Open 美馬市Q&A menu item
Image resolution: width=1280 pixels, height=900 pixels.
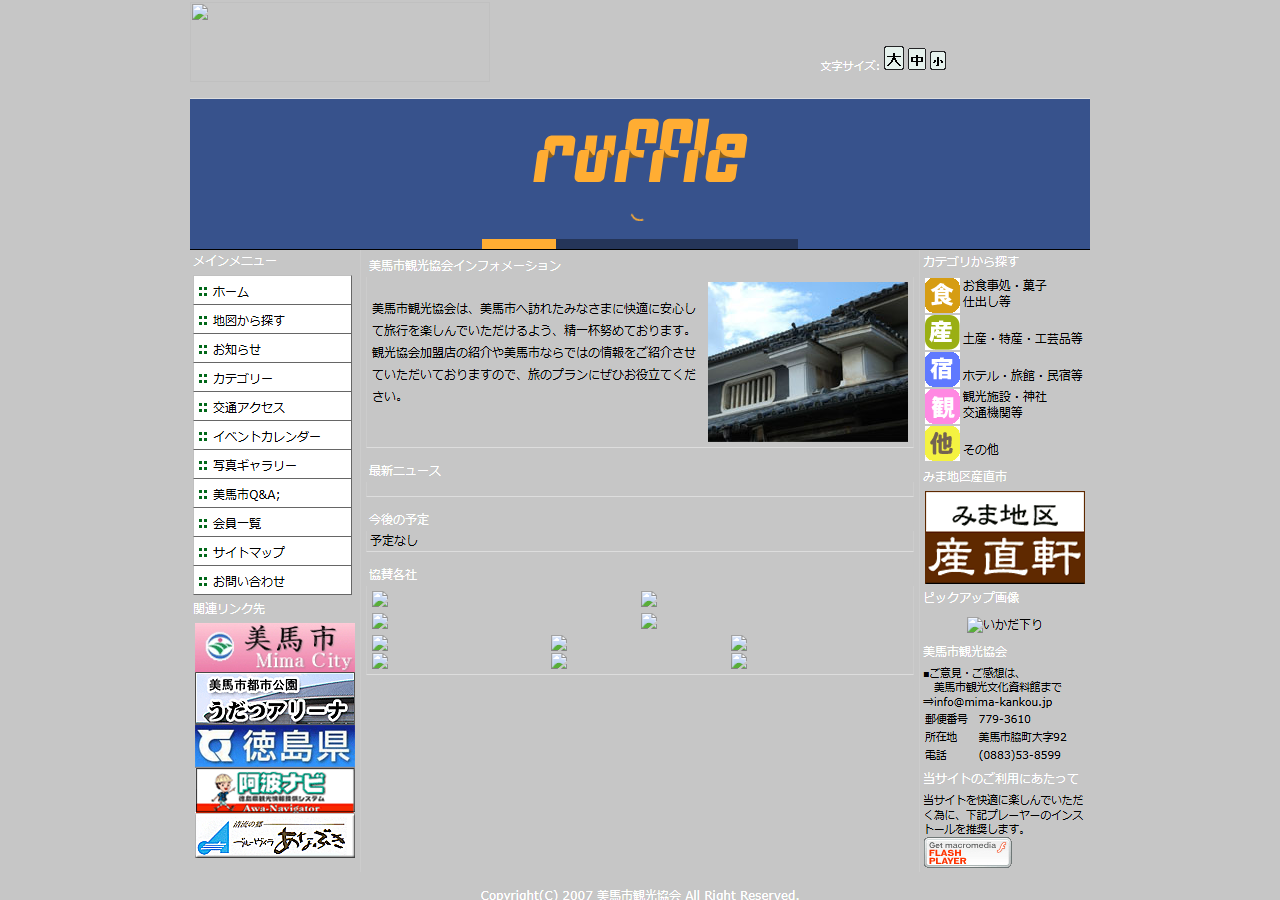point(272,494)
